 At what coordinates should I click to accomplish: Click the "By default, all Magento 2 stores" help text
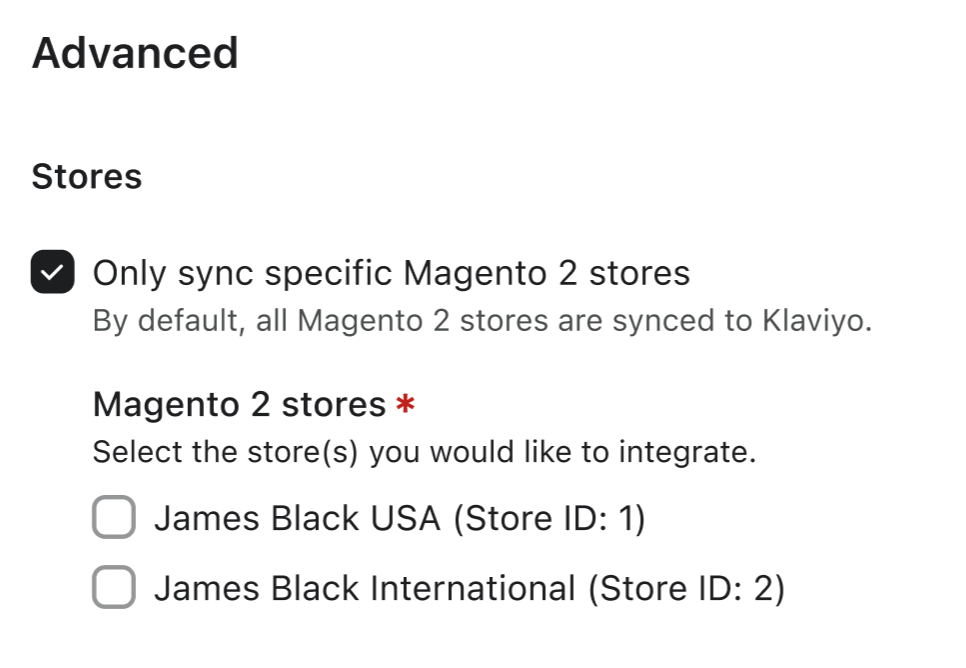tap(482, 323)
